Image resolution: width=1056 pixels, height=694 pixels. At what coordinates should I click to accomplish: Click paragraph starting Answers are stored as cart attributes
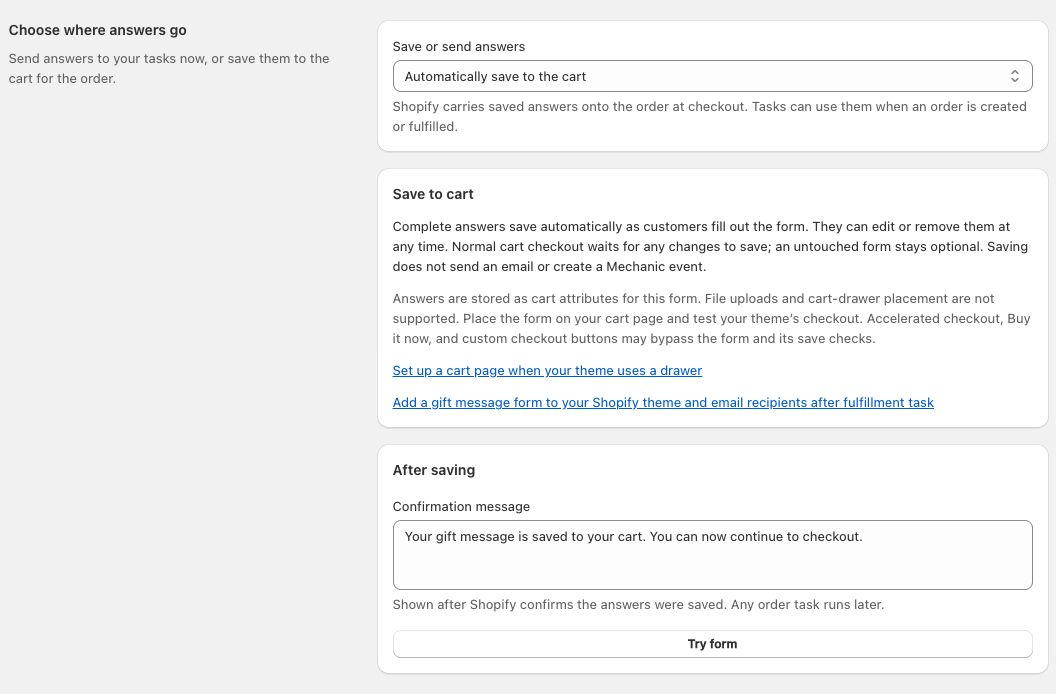click(x=711, y=319)
